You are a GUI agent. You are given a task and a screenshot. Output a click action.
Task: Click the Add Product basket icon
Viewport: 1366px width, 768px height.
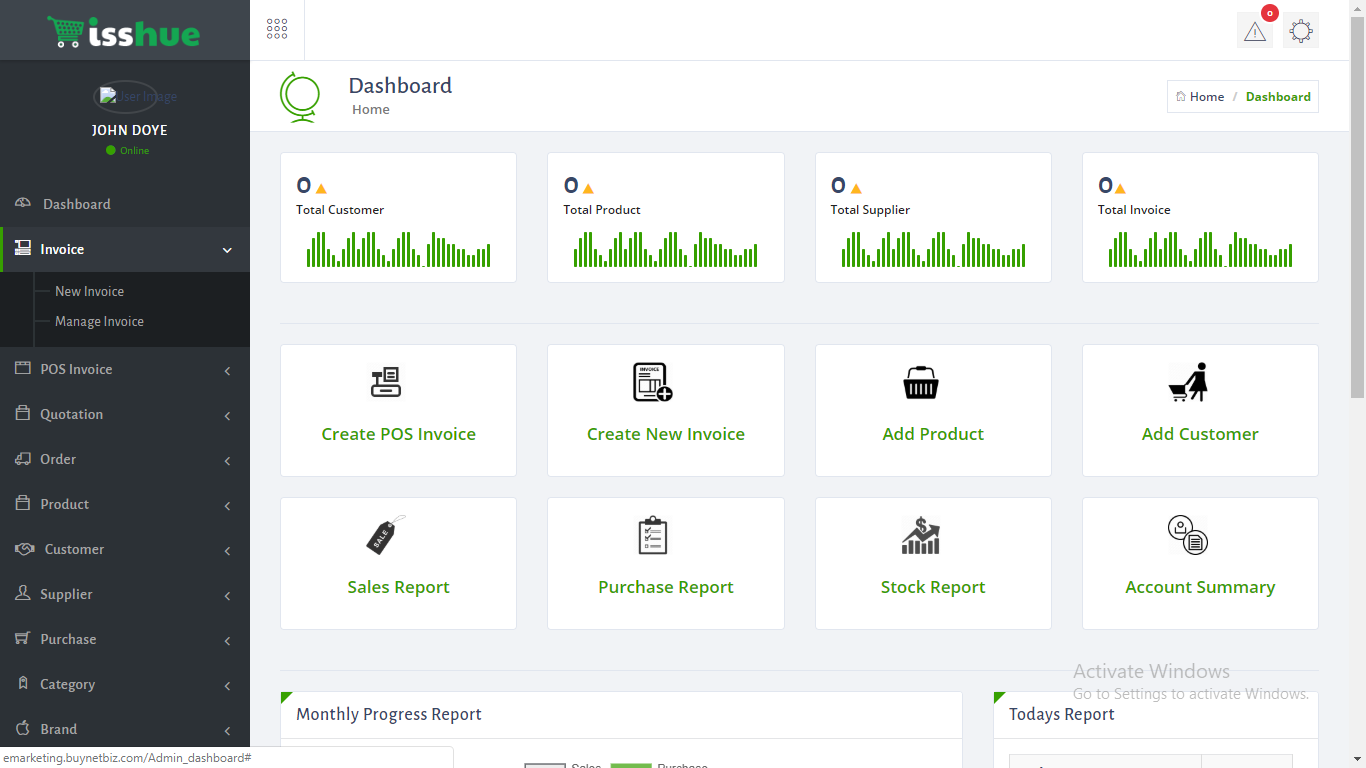(920, 382)
